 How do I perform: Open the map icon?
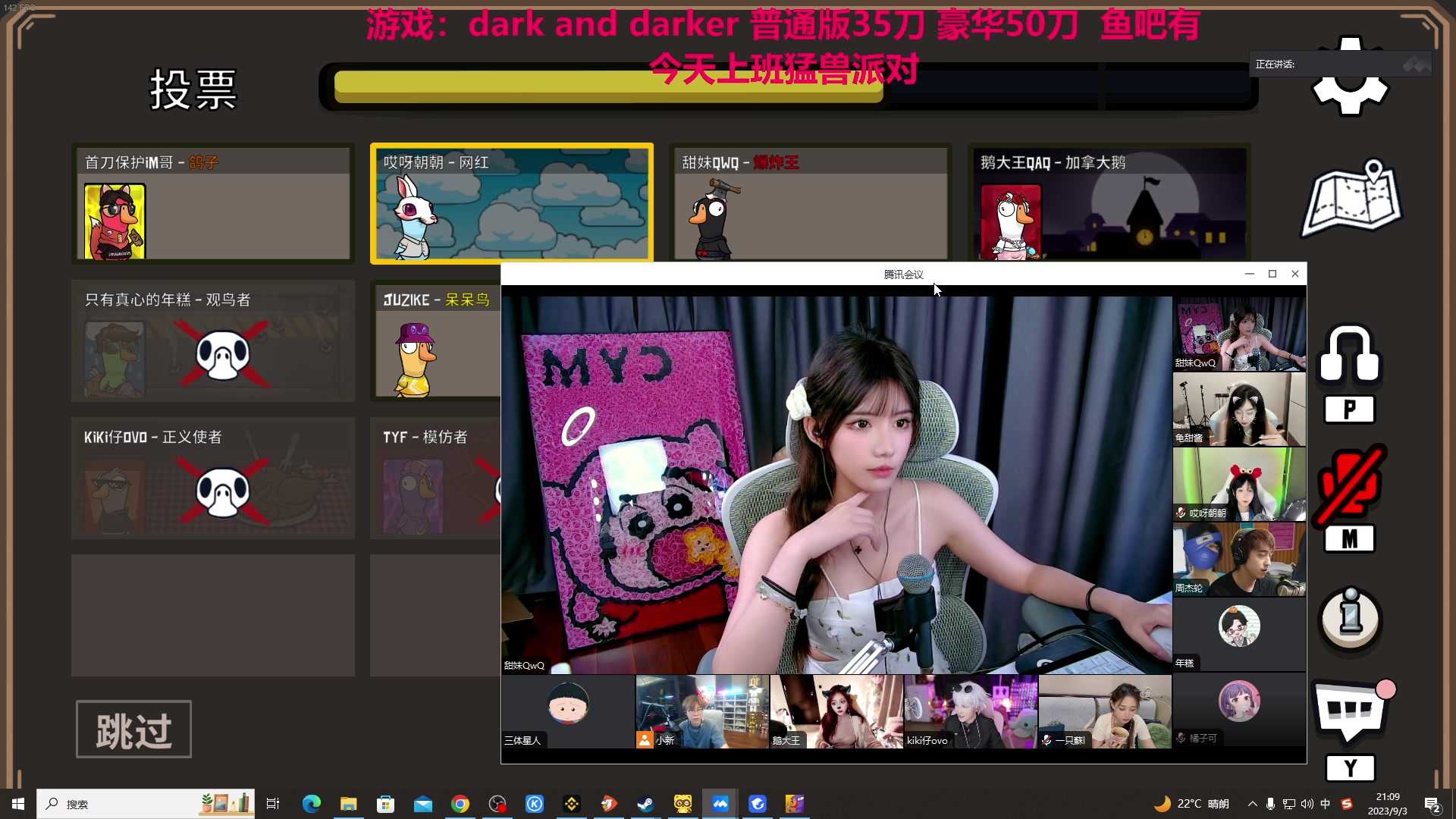click(x=1352, y=199)
